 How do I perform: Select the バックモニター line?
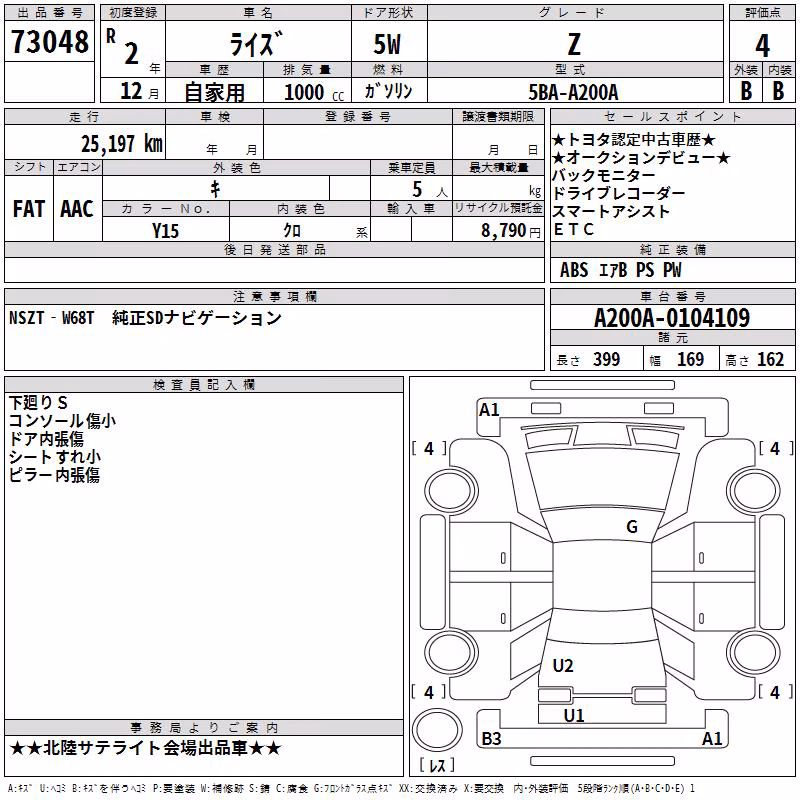[604, 176]
